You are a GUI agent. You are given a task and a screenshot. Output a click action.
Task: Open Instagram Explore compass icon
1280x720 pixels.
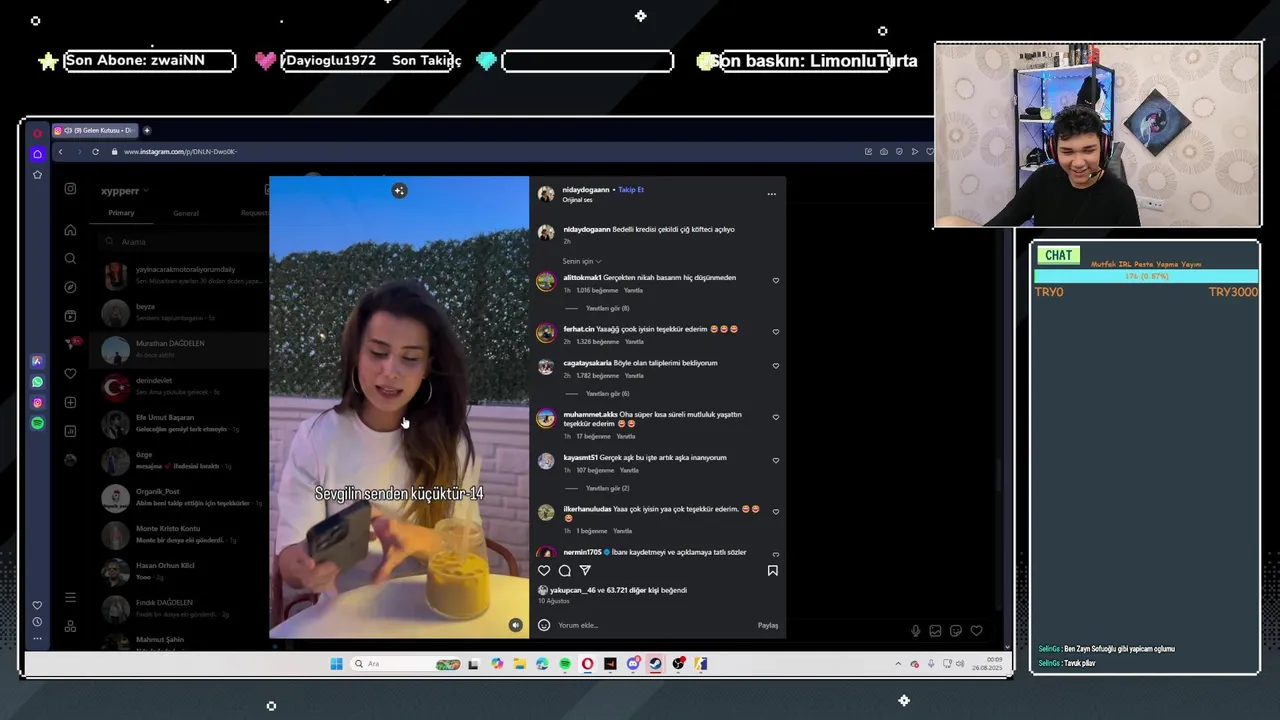click(70, 287)
